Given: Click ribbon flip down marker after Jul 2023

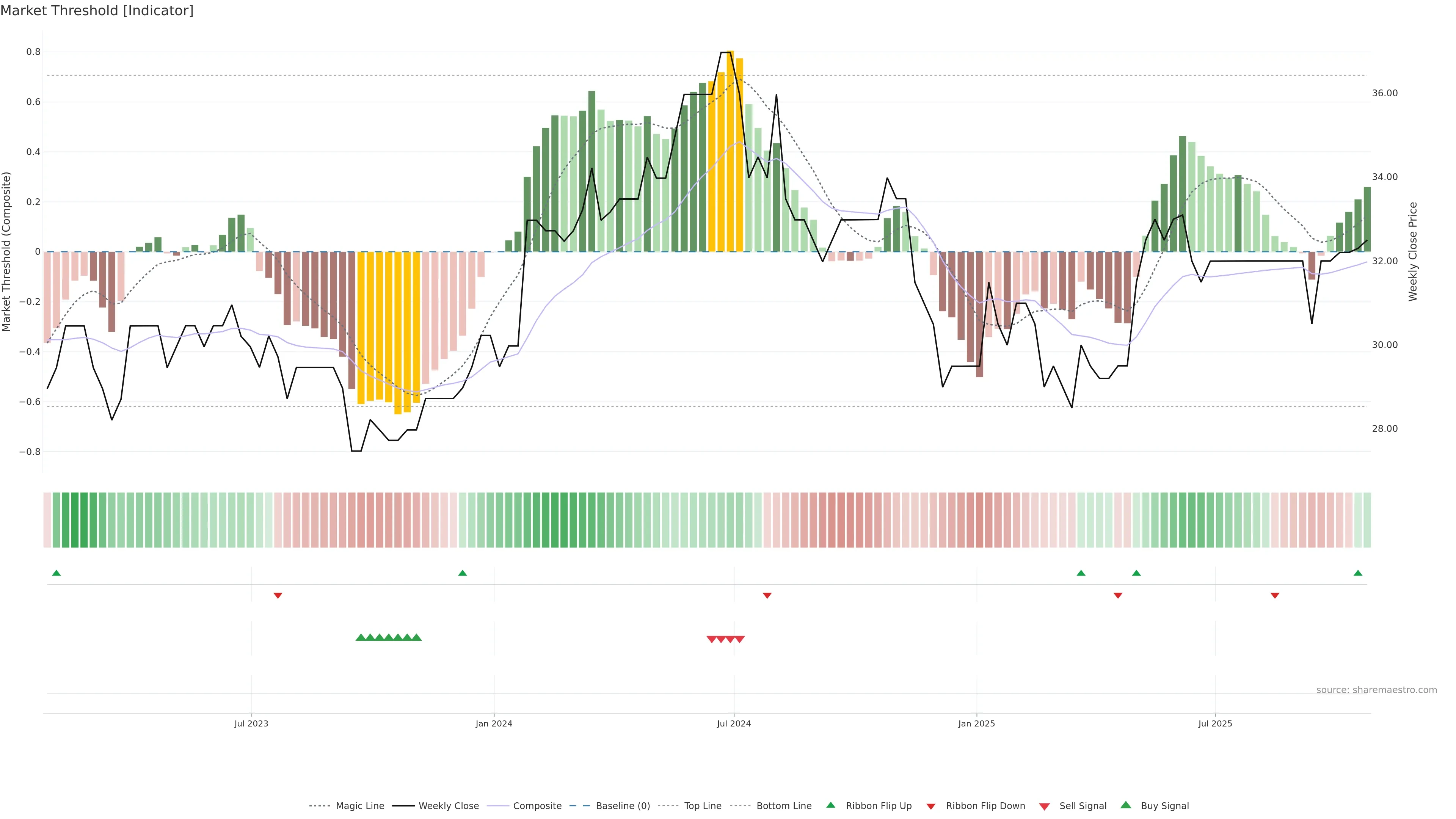Looking at the screenshot, I should (278, 595).
